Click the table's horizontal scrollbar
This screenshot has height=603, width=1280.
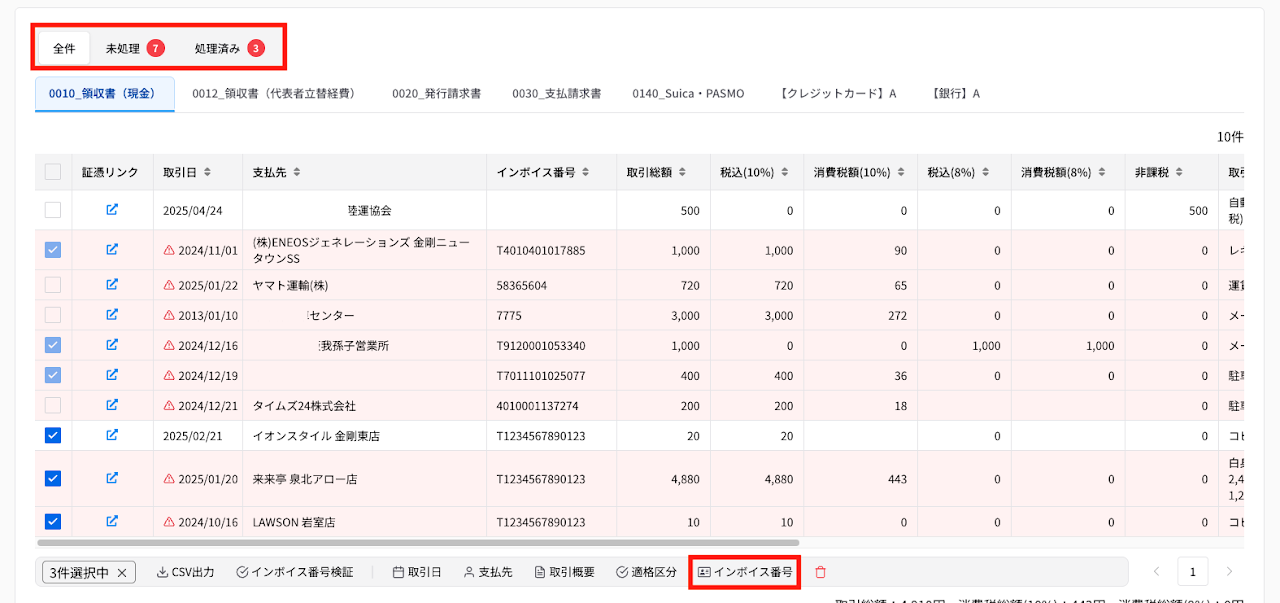418,543
